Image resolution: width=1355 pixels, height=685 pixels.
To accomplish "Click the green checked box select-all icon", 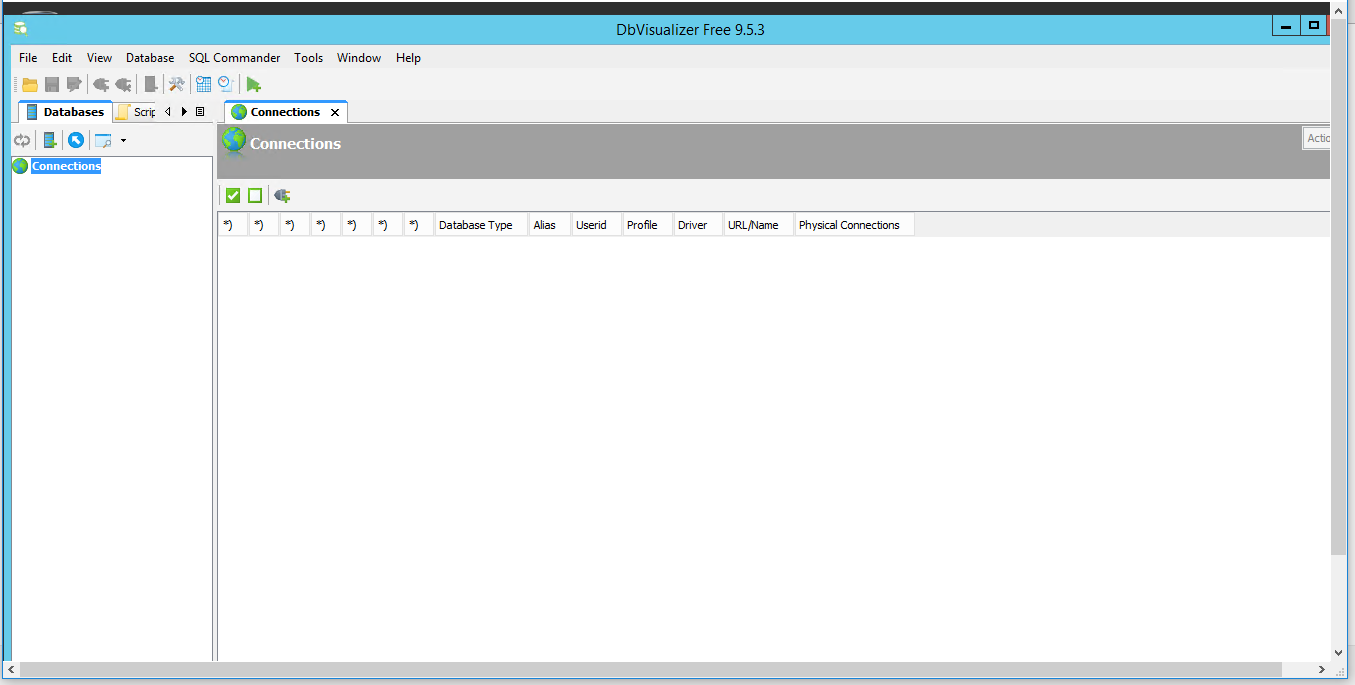I will pyautogui.click(x=233, y=196).
